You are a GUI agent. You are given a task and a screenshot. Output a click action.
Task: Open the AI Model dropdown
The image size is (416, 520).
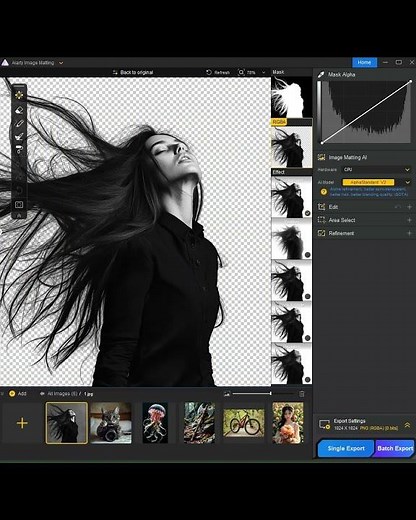[407, 182]
